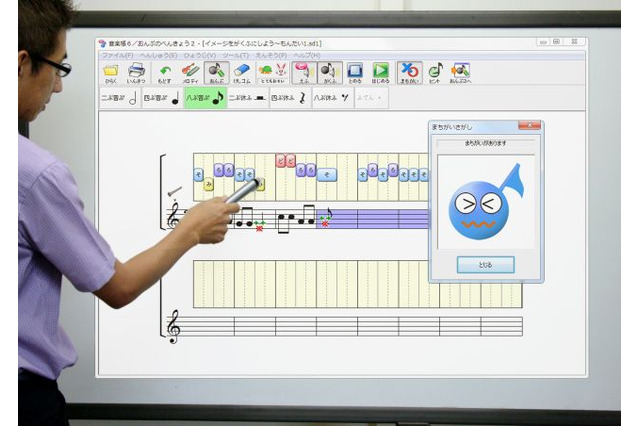Open the greyed ふてん dropdown
This screenshot has height=426, width=640.
click(x=371, y=98)
